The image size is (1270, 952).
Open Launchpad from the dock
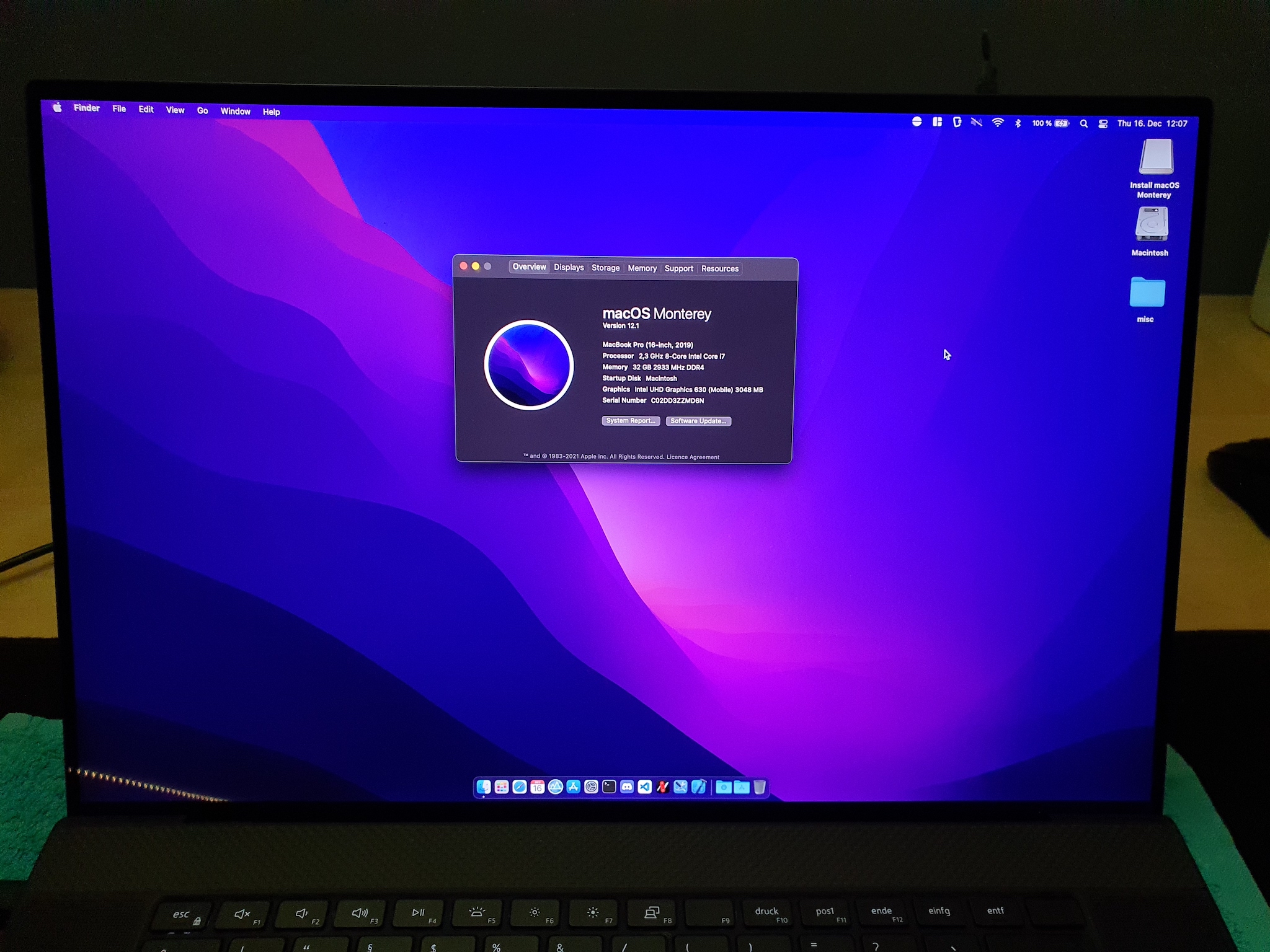point(502,787)
